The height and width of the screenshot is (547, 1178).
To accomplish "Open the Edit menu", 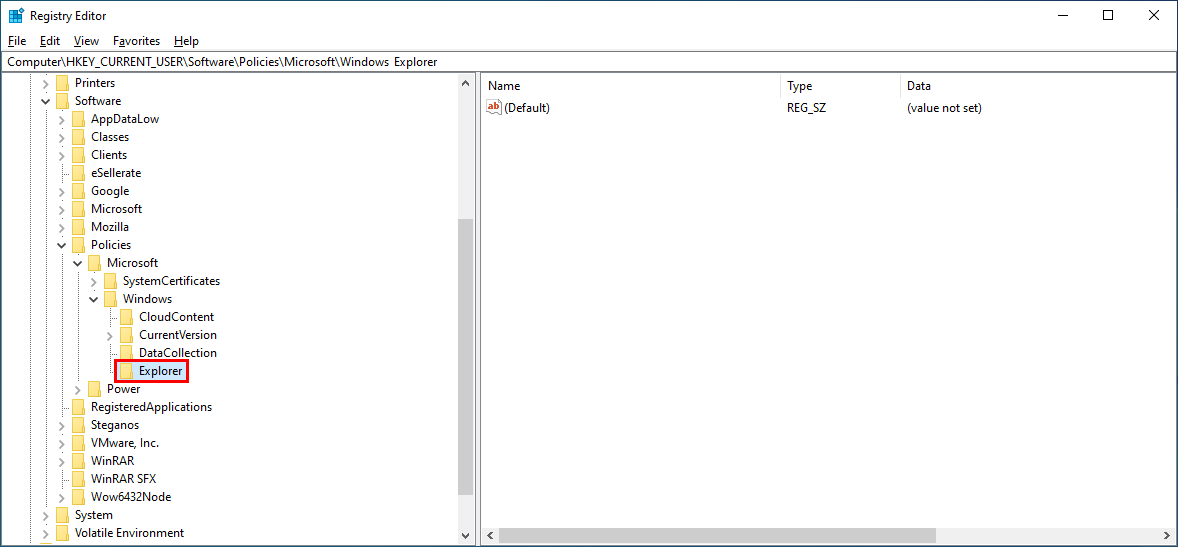I will point(50,41).
